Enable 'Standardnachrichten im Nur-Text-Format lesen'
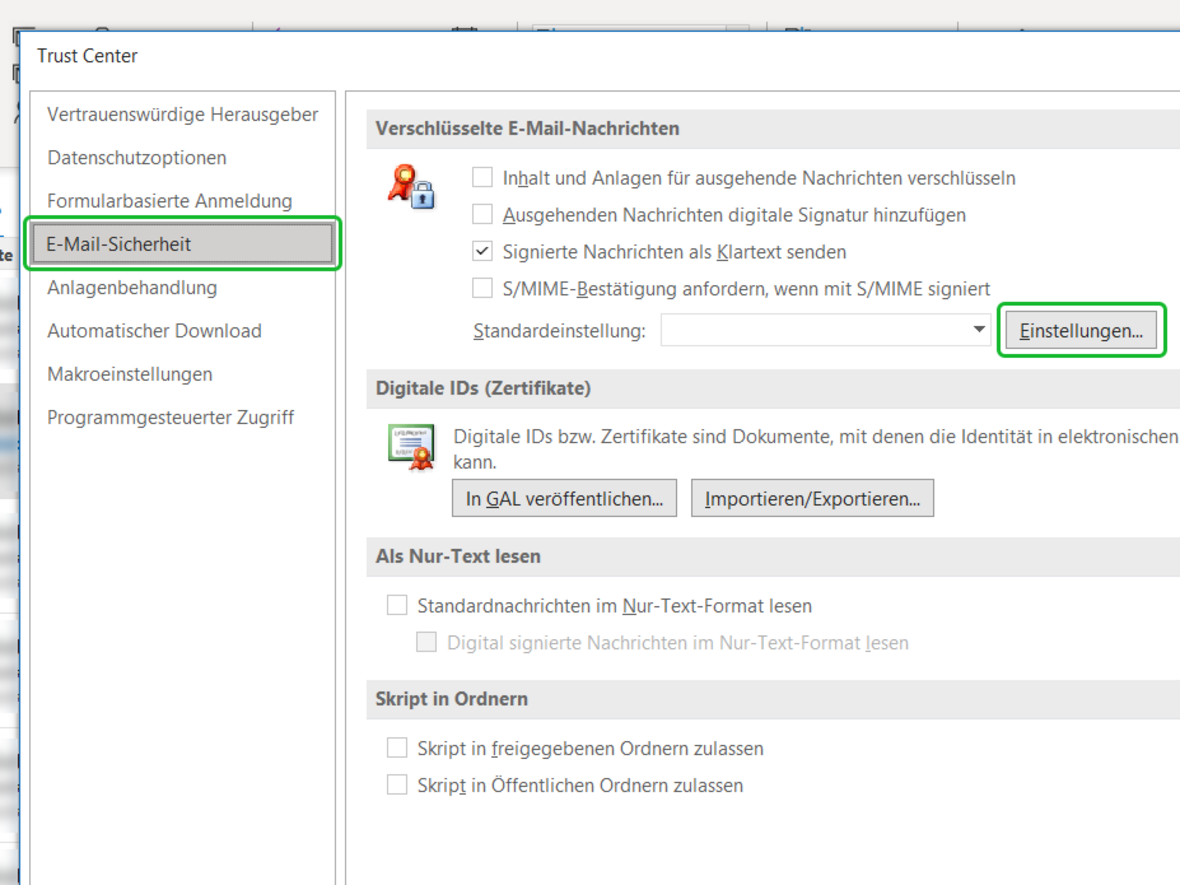This screenshot has width=1180, height=885. pos(398,605)
